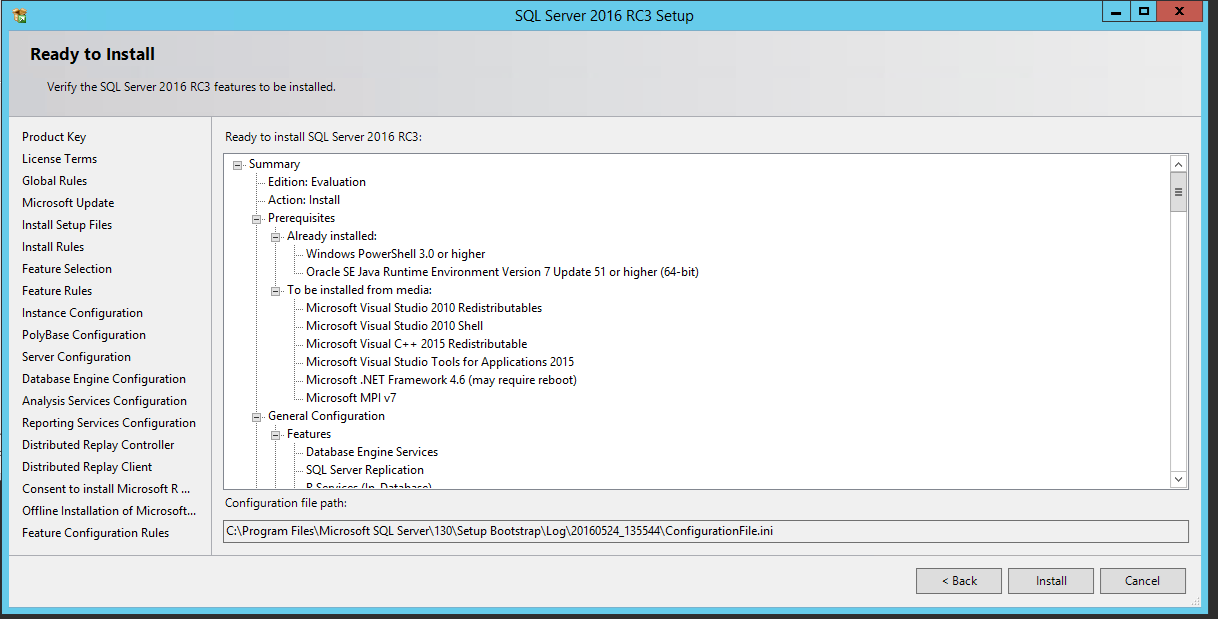
Task: Collapse the To be installed from media node
Action: [276, 291]
